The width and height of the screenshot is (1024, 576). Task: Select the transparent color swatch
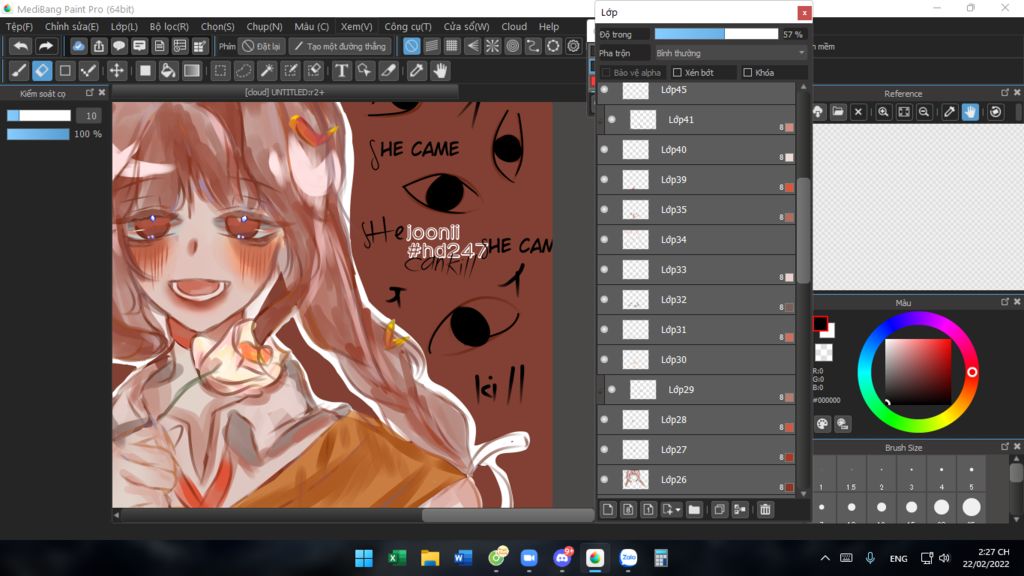(824, 353)
